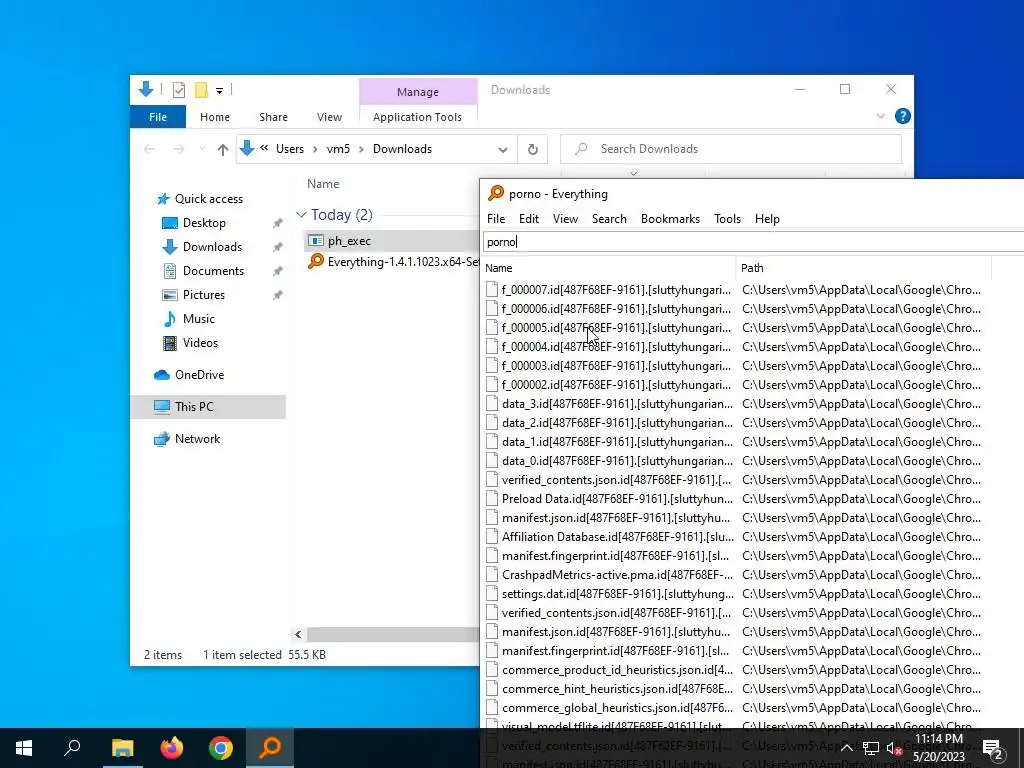Click Explorer refresh button
Image resolution: width=1024 pixels, height=768 pixels.
(533, 150)
